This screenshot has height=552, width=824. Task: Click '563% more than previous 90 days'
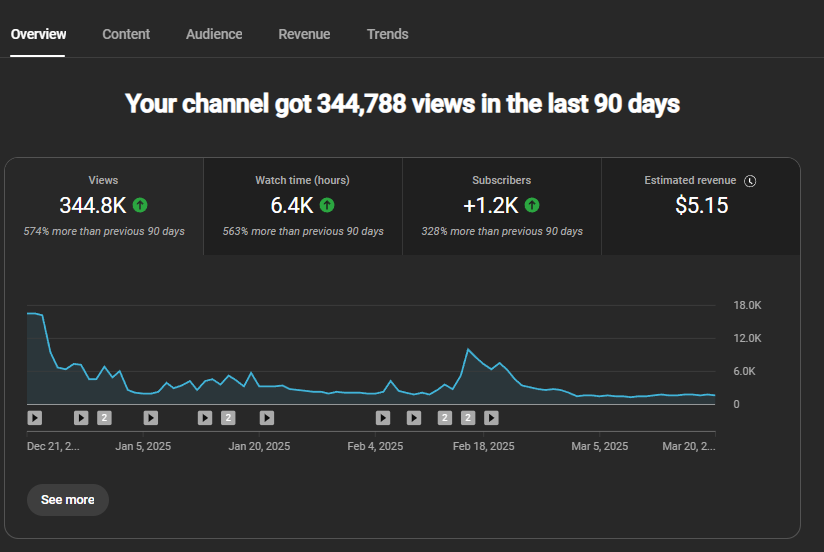(x=303, y=231)
